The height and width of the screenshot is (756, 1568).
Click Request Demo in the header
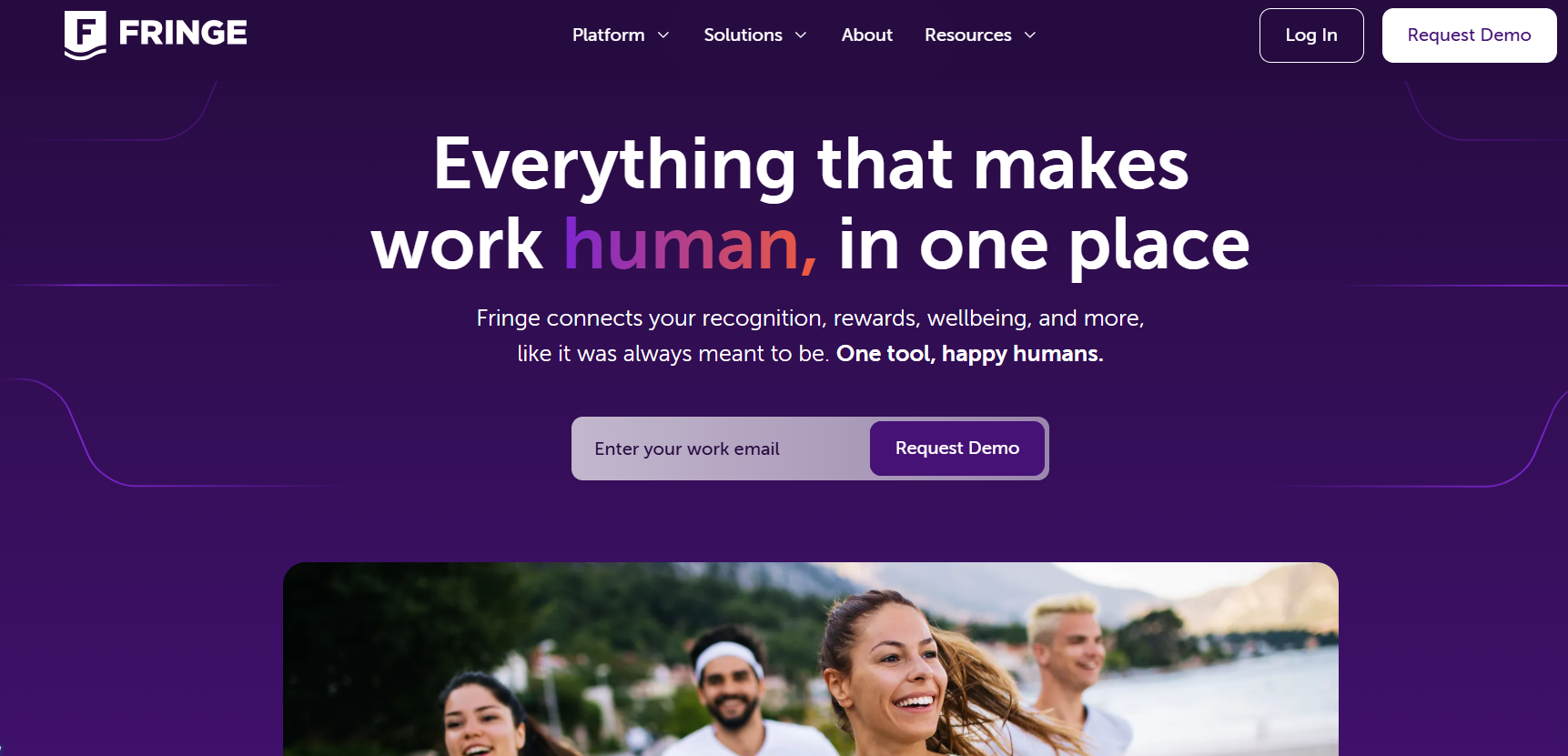pyautogui.click(x=1469, y=35)
